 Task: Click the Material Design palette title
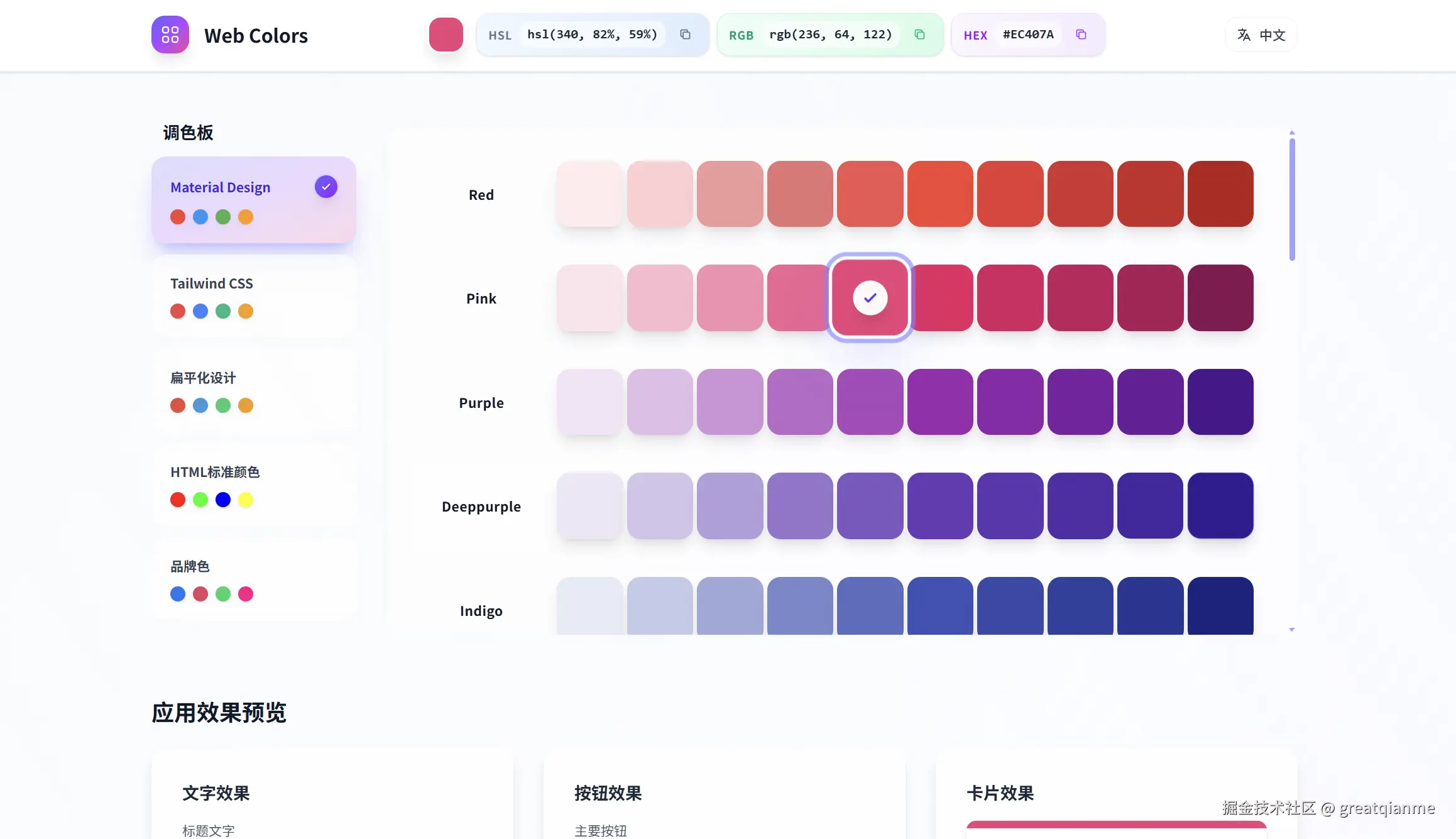tap(220, 187)
